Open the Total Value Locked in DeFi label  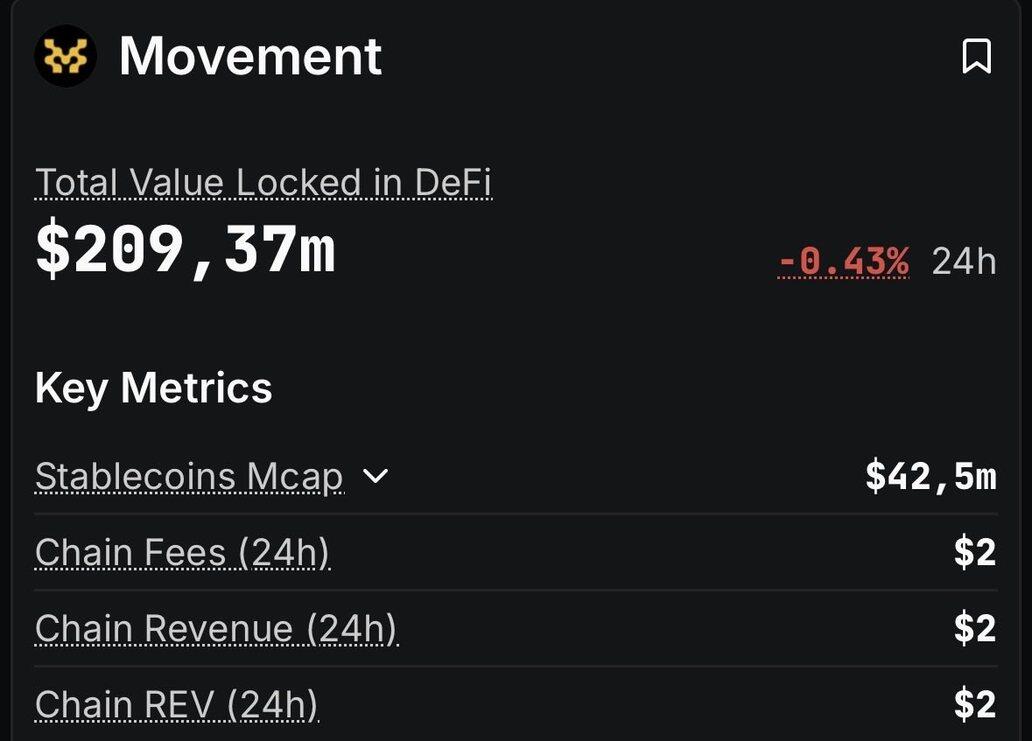click(x=263, y=183)
